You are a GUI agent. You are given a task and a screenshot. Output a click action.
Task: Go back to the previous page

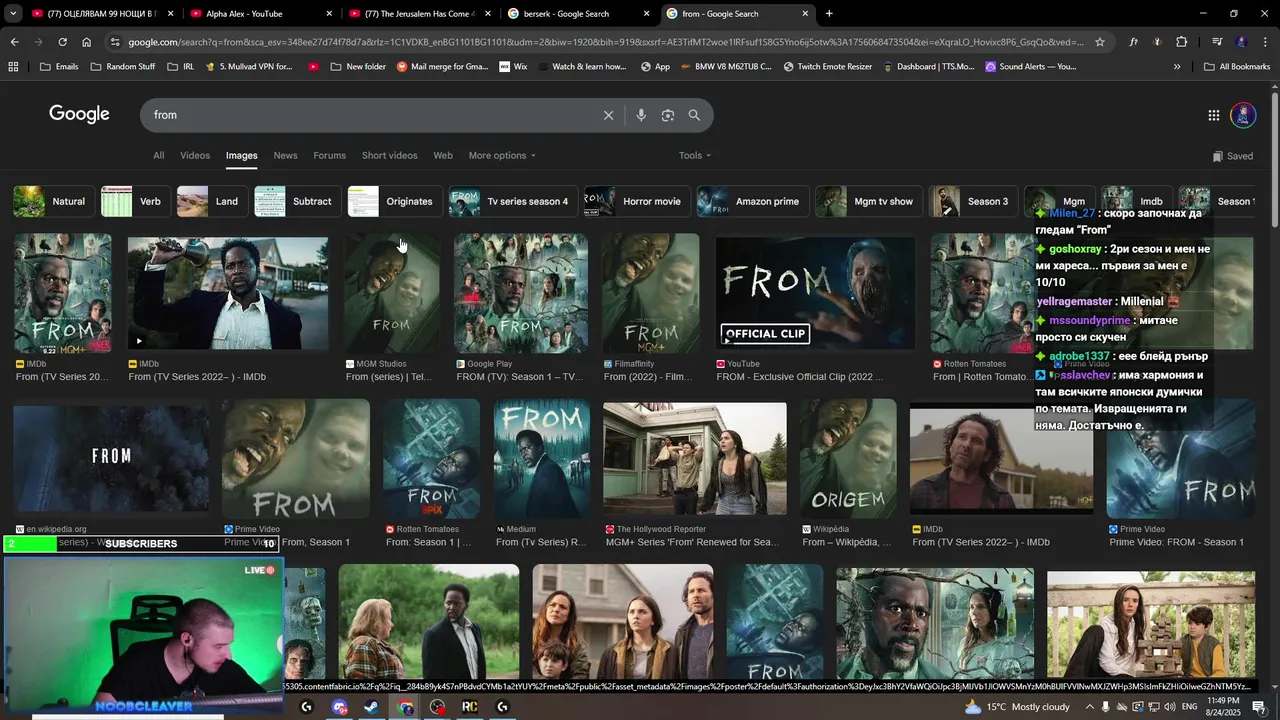[14, 42]
